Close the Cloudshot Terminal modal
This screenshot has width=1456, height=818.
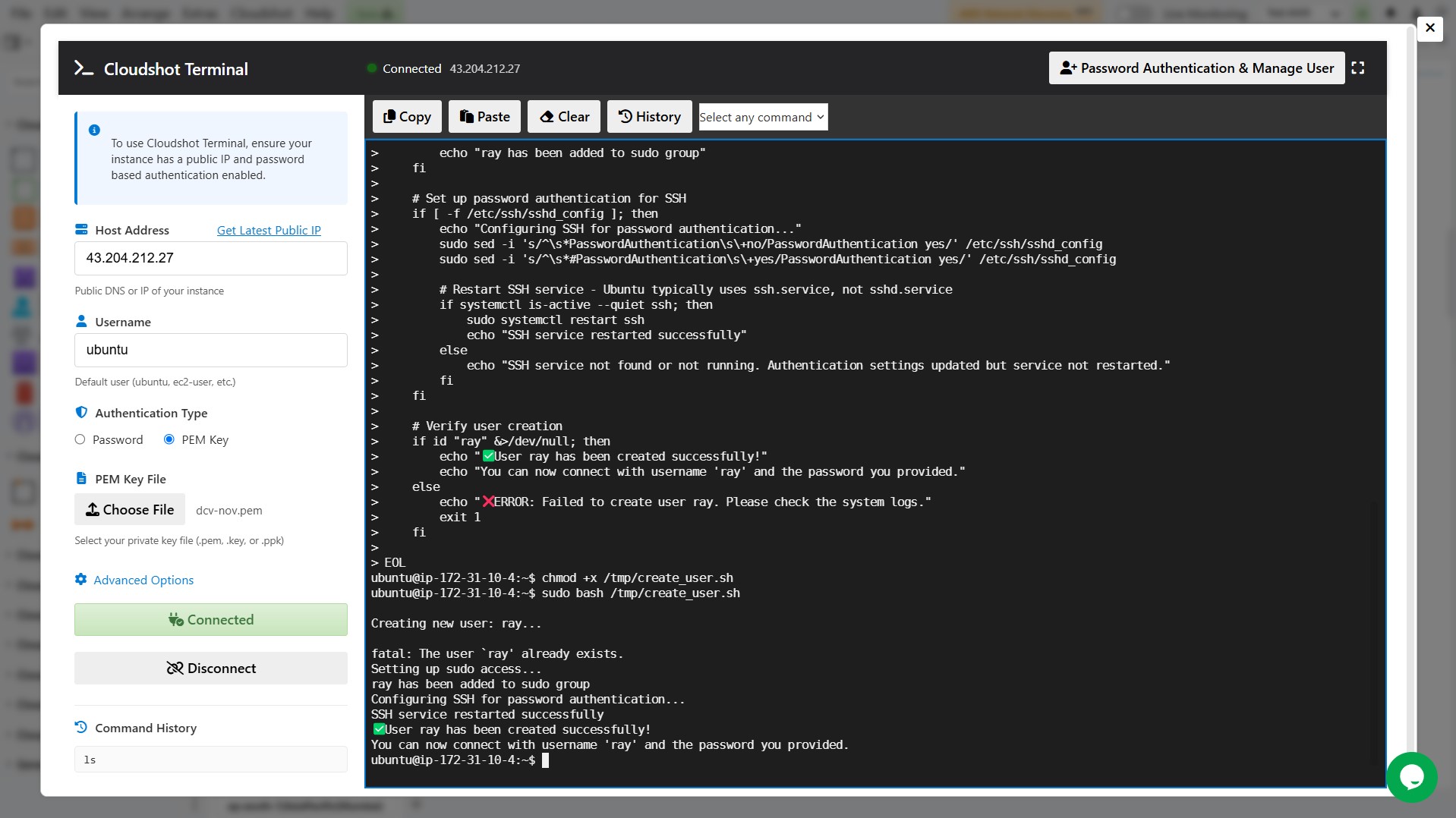tap(1430, 29)
